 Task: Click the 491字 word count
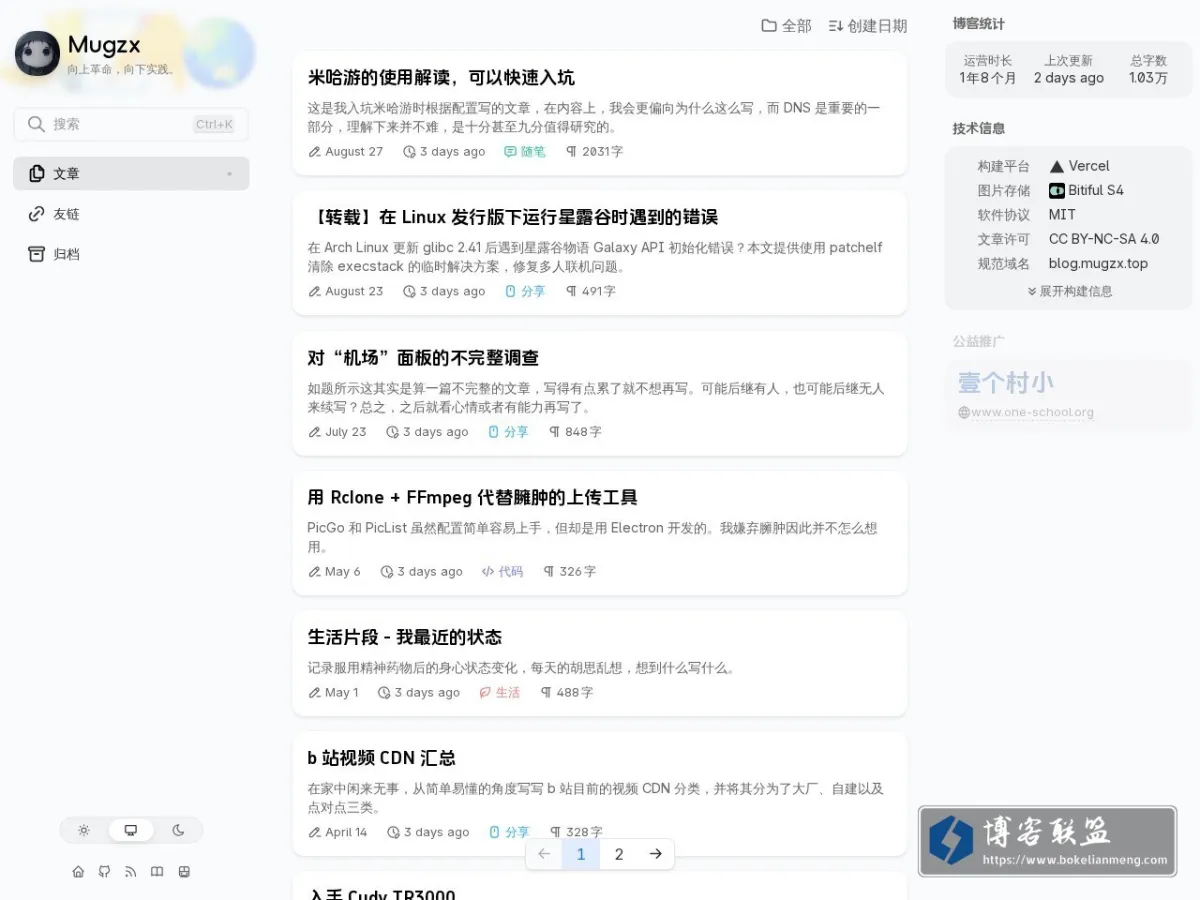[x=598, y=292]
